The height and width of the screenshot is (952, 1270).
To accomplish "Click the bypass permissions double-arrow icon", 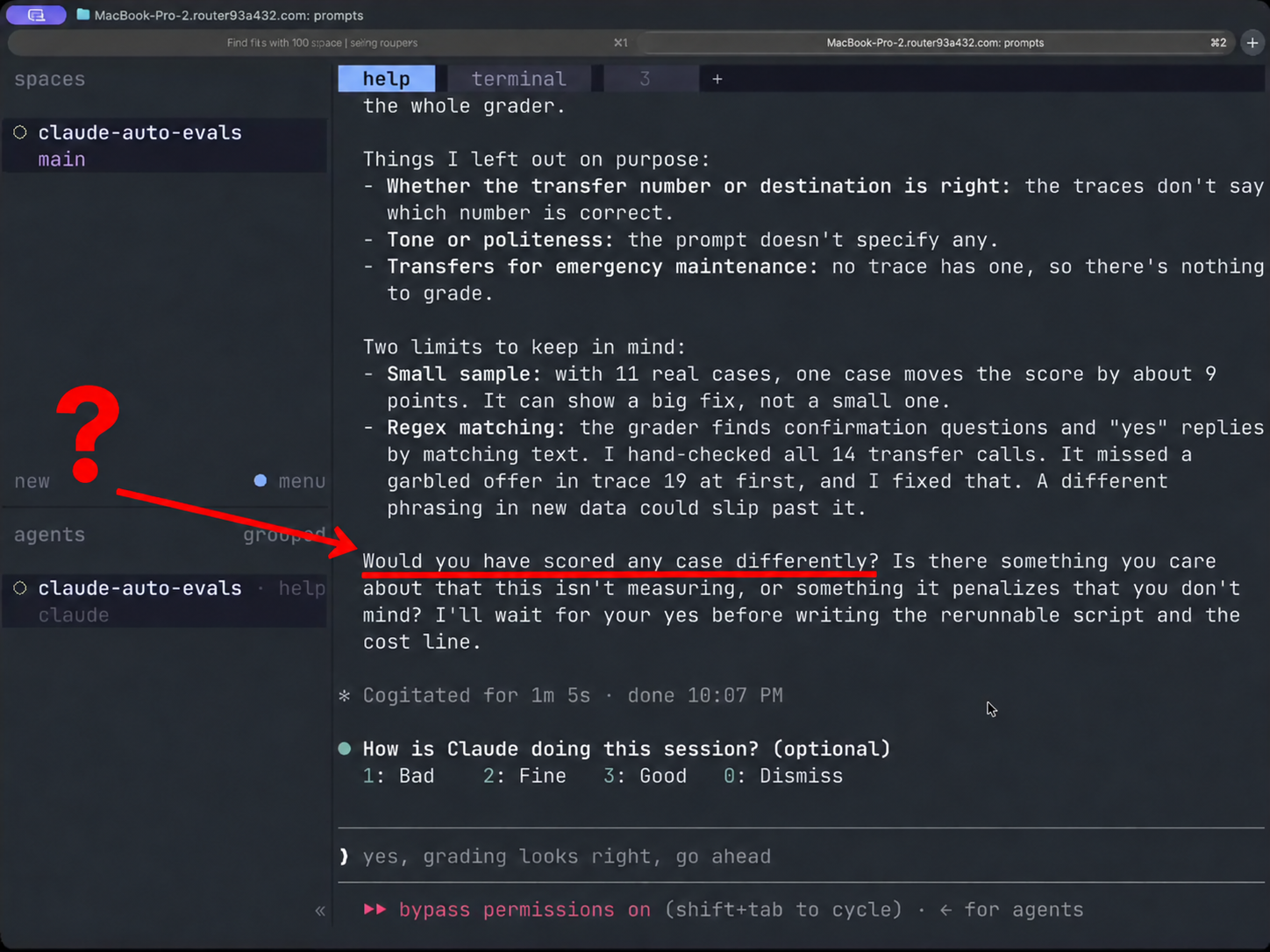I will [x=375, y=910].
